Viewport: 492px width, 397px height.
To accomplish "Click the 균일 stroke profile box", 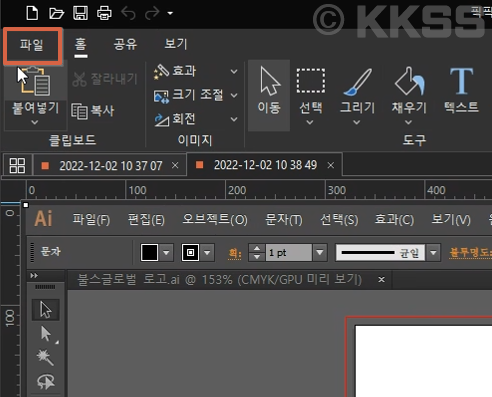I will [381, 253].
